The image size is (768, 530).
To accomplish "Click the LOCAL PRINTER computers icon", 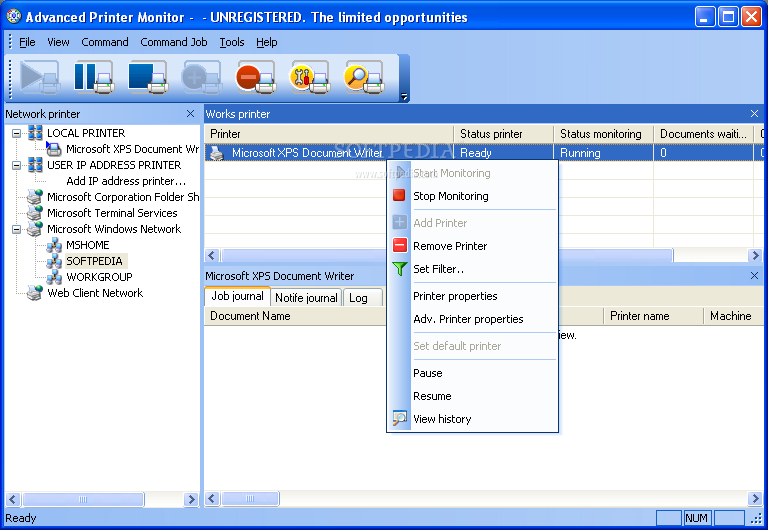I will (x=35, y=133).
